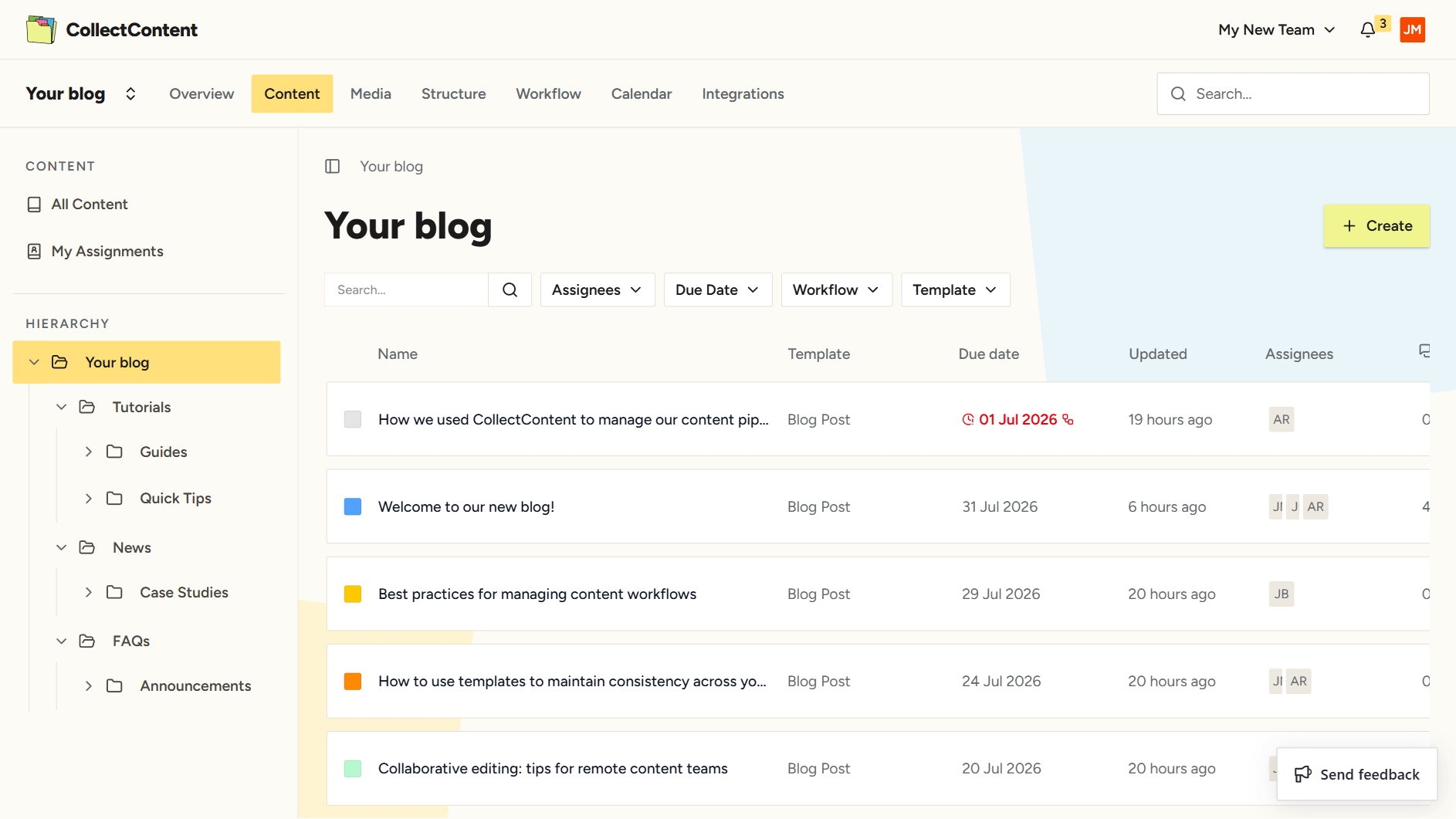The image size is (1456, 819).
Task: Click the JB assignee badge
Action: pyautogui.click(x=1282, y=594)
